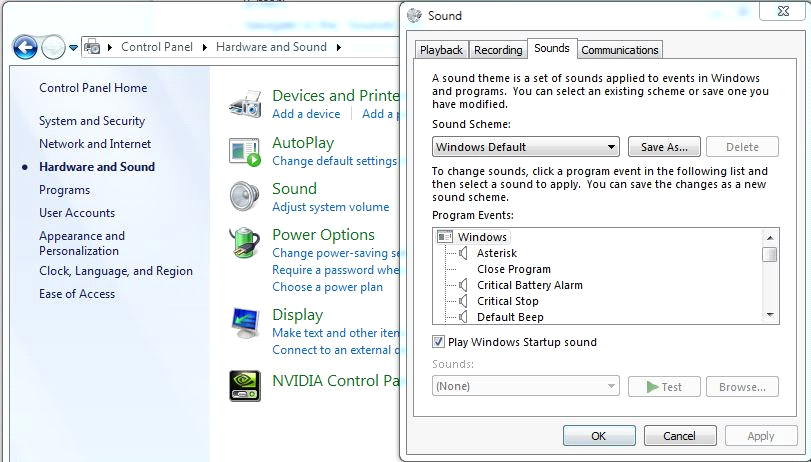Switch to the Communications tab
The height and width of the screenshot is (462, 811).
(620, 50)
